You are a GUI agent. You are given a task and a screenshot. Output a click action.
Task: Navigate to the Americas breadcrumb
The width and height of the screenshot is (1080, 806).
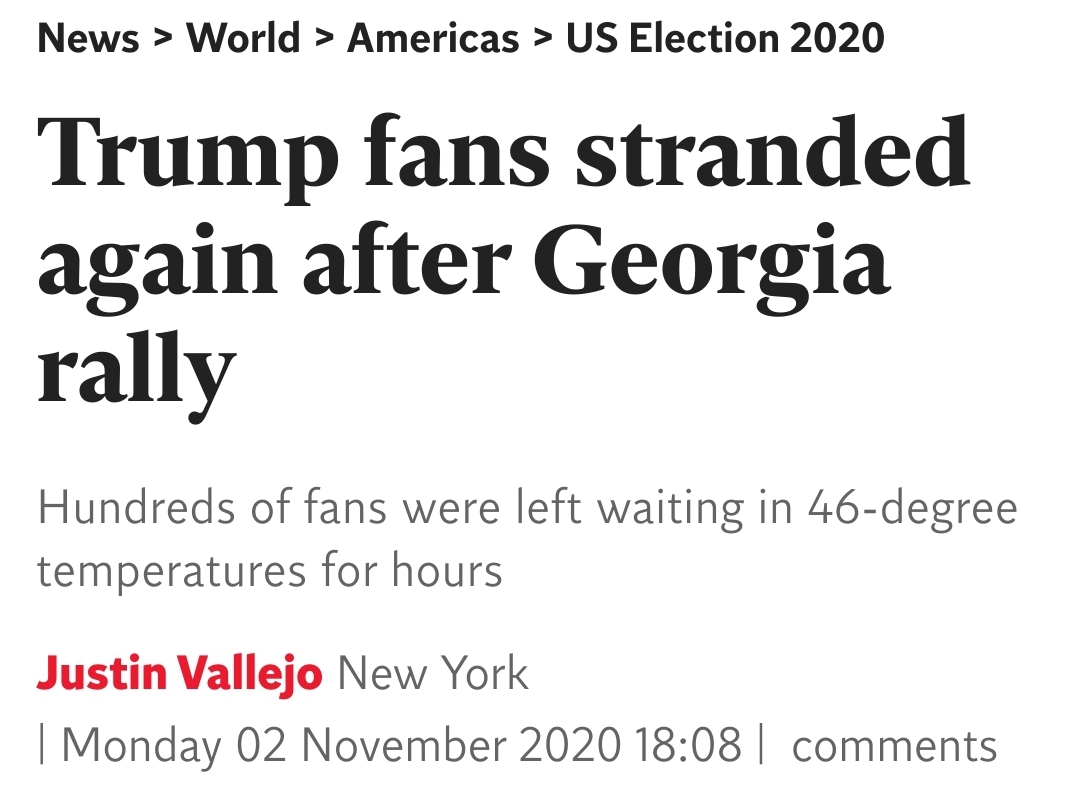[x=433, y=38]
